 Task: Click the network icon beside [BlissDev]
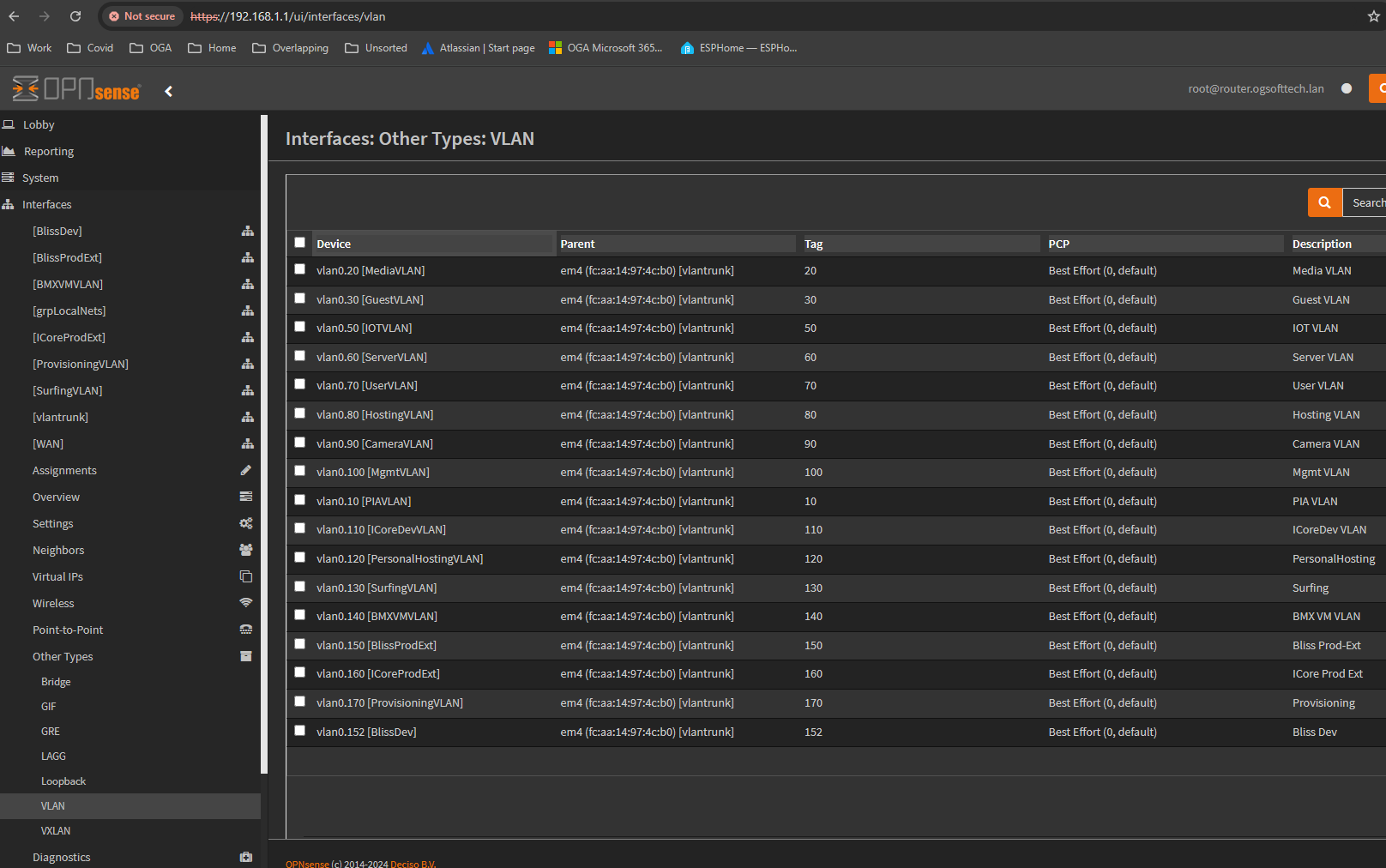point(247,231)
